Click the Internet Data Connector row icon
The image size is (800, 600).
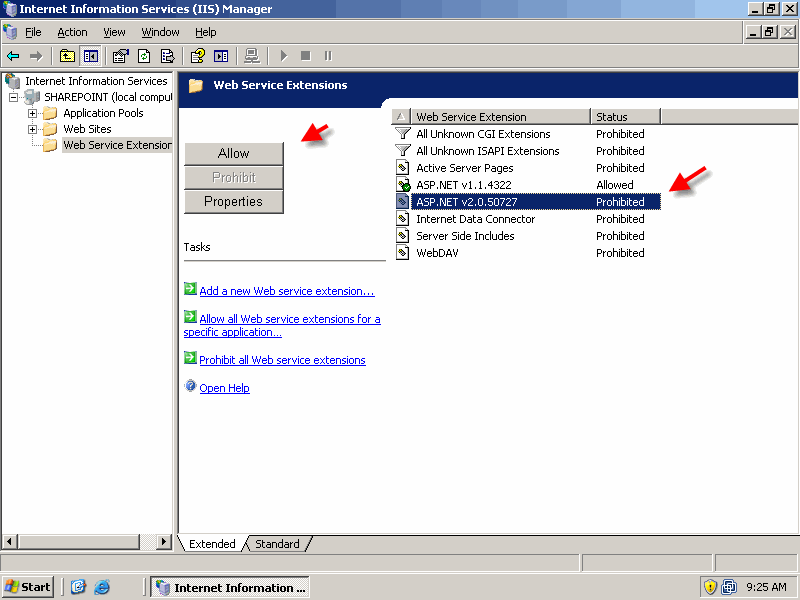403,219
